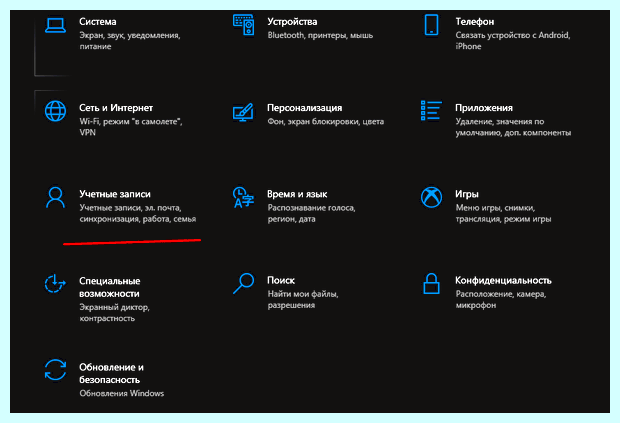Screen dimensions: 620x423
Task: Go to Сеть и Интернет title
Action: pos(116,108)
